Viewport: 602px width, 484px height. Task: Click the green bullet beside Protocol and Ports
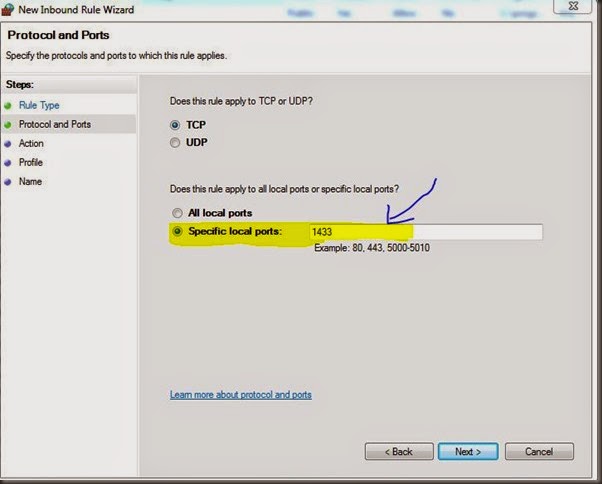(8, 125)
